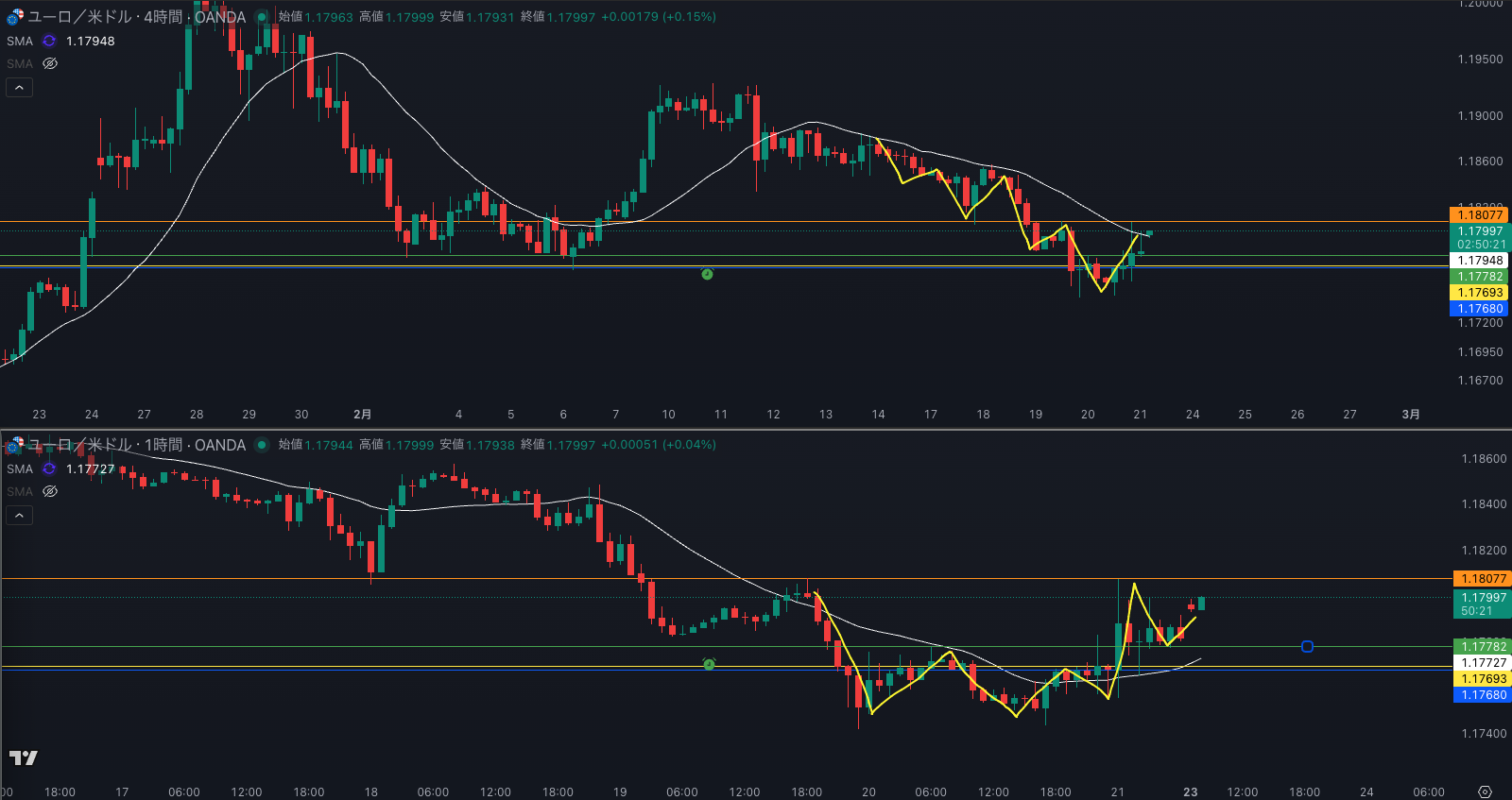The width and height of the screenshot is (1512, 800).
Task: Click the orange 1.18077 price label in upper chart
Action: click(1480, 215)
